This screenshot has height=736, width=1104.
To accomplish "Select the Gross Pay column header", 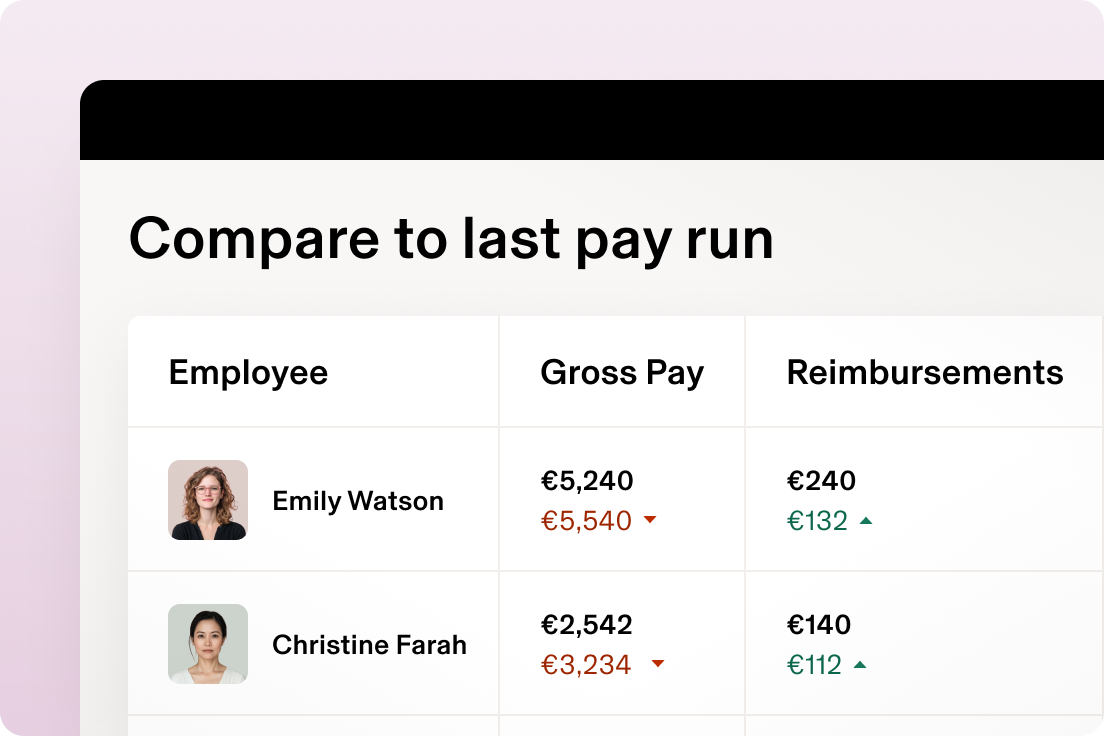I will tap(622, 372).
